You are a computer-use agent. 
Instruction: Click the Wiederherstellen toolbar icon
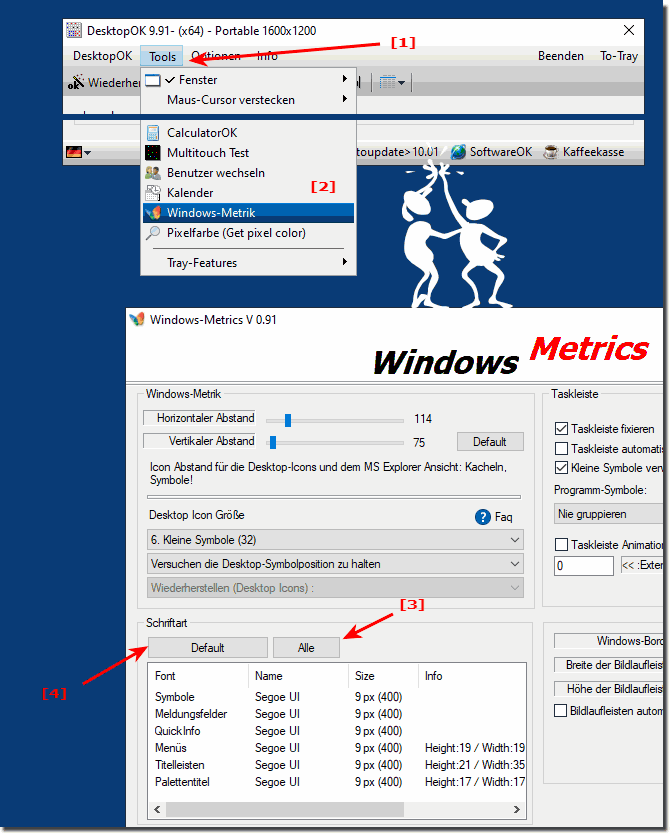tap(76, 82)
